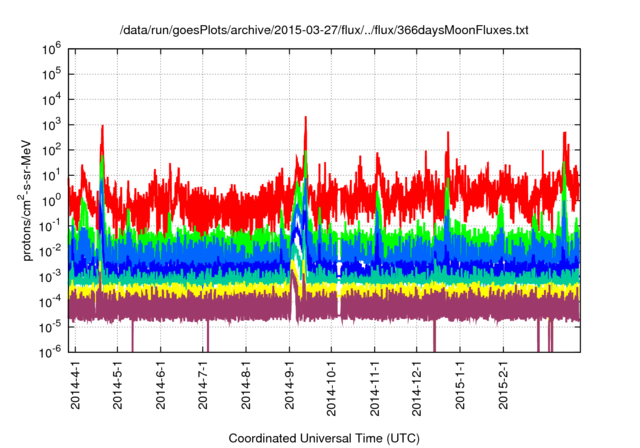This screenshot has height=448, width=640.
Task: Click the 2014-6-1 date tick label
Action: (x=161, y=384)
